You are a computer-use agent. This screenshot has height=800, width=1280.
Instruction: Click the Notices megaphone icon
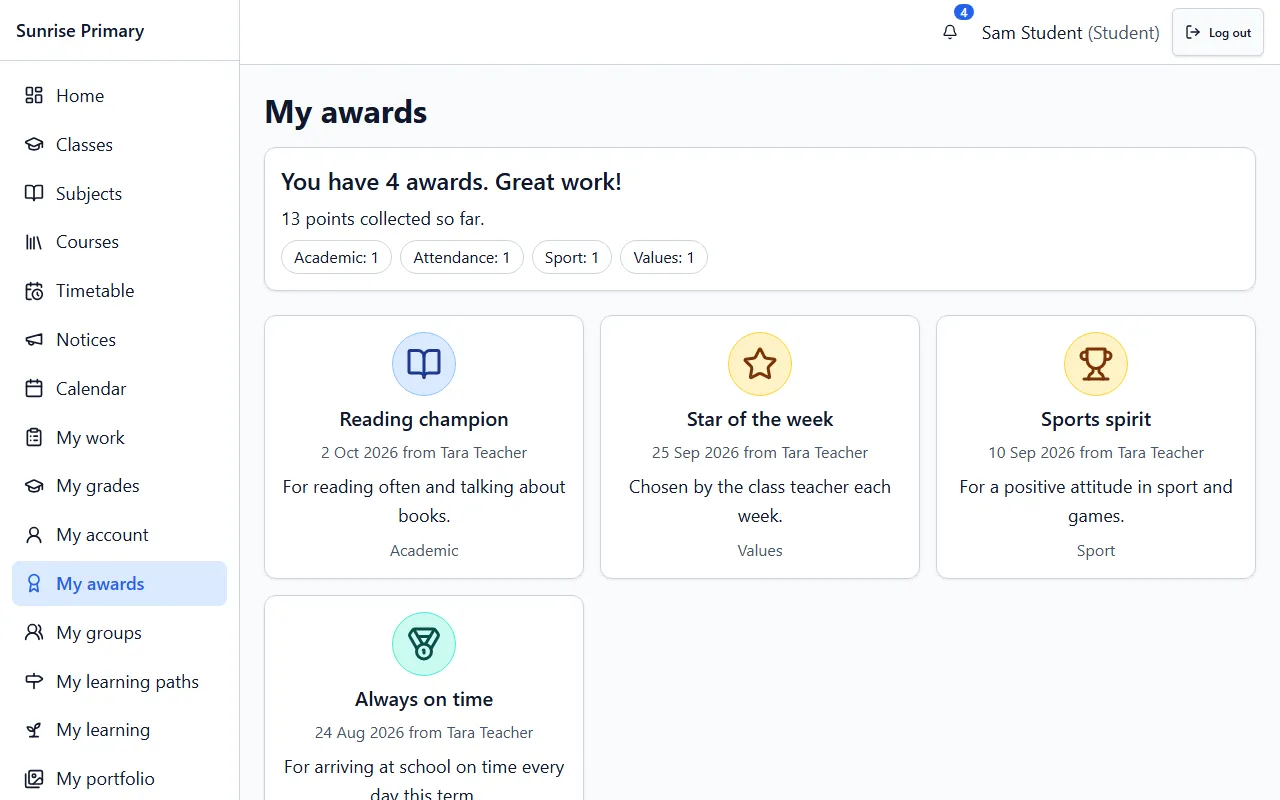pos(34,340)
